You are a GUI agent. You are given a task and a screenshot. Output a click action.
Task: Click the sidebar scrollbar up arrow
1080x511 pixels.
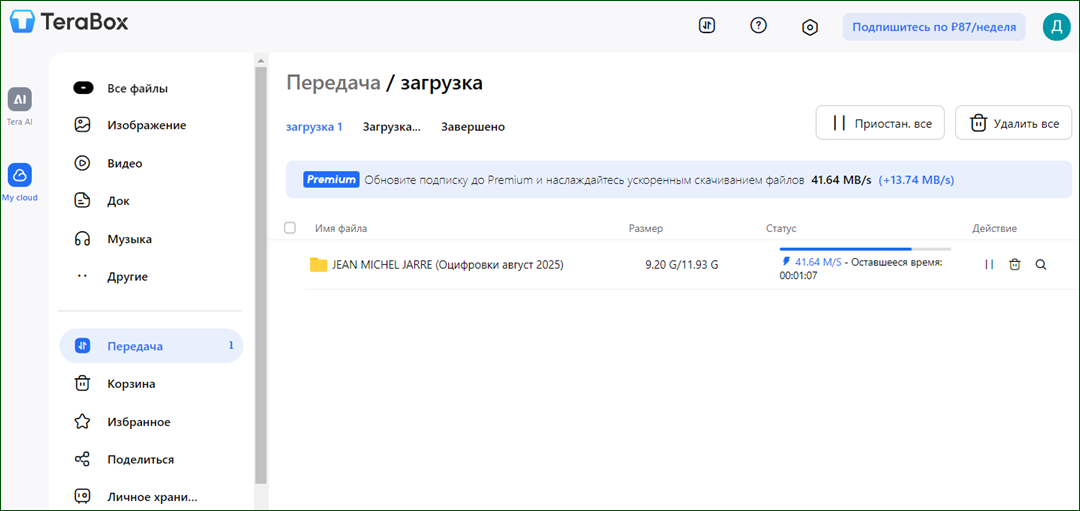260,61
